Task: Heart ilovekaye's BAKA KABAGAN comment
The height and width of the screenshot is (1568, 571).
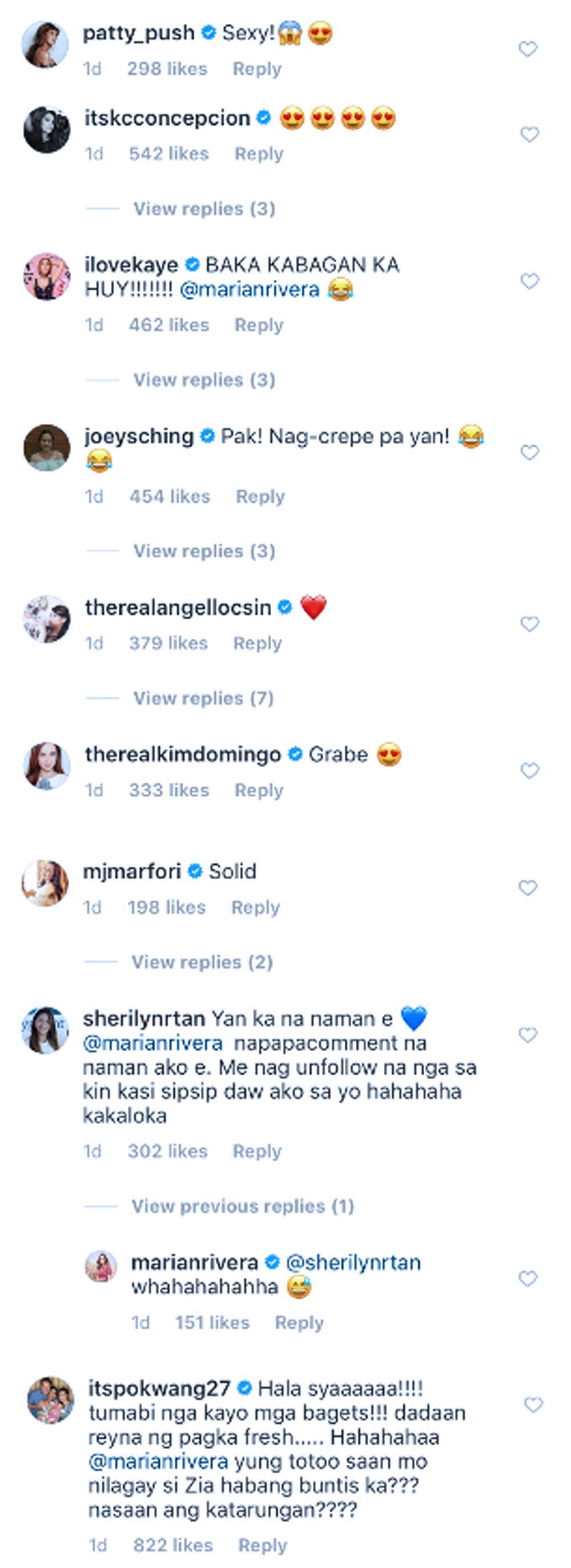Action: [529, 280]
